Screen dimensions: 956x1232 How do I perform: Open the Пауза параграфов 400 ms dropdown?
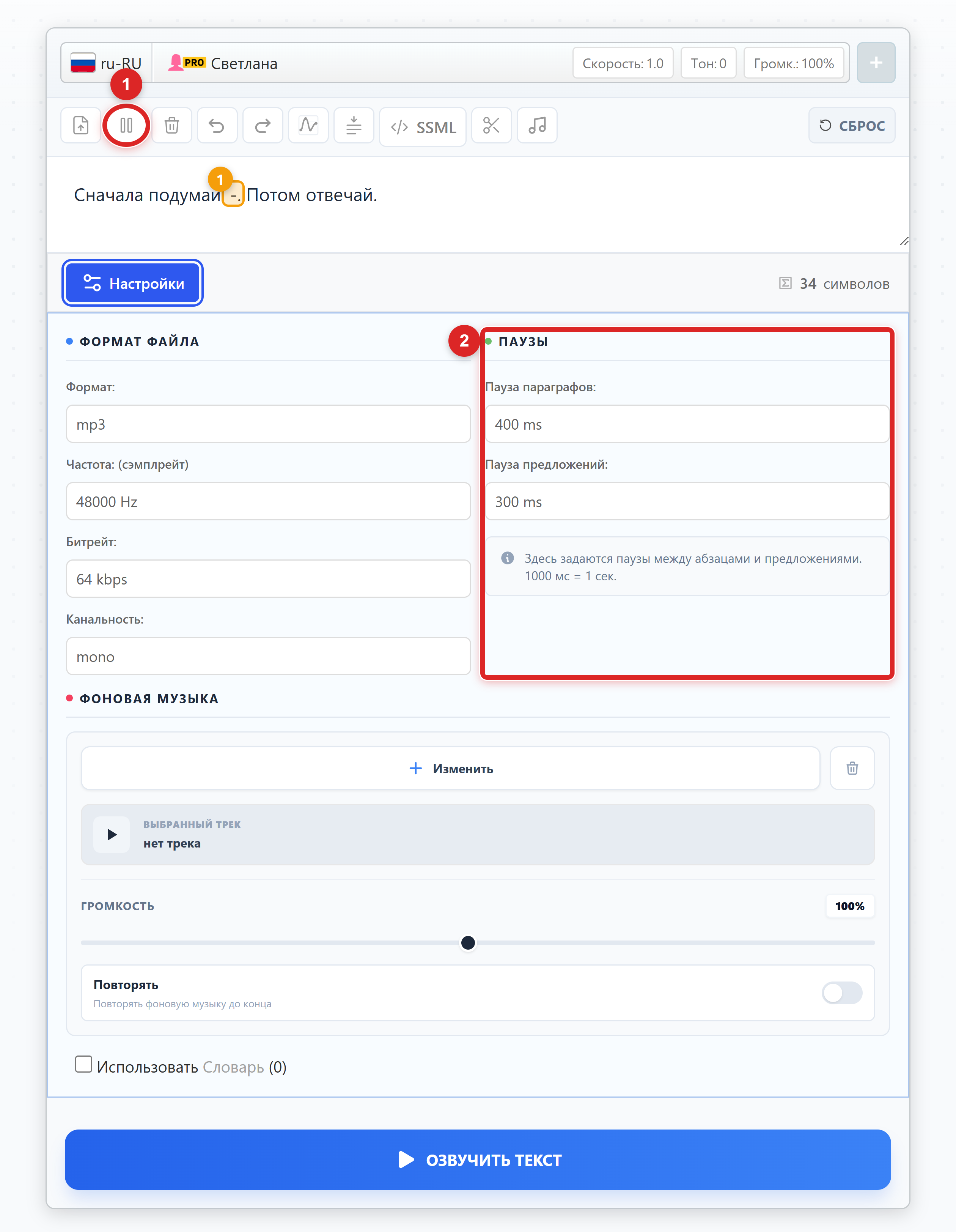[687, 424]
